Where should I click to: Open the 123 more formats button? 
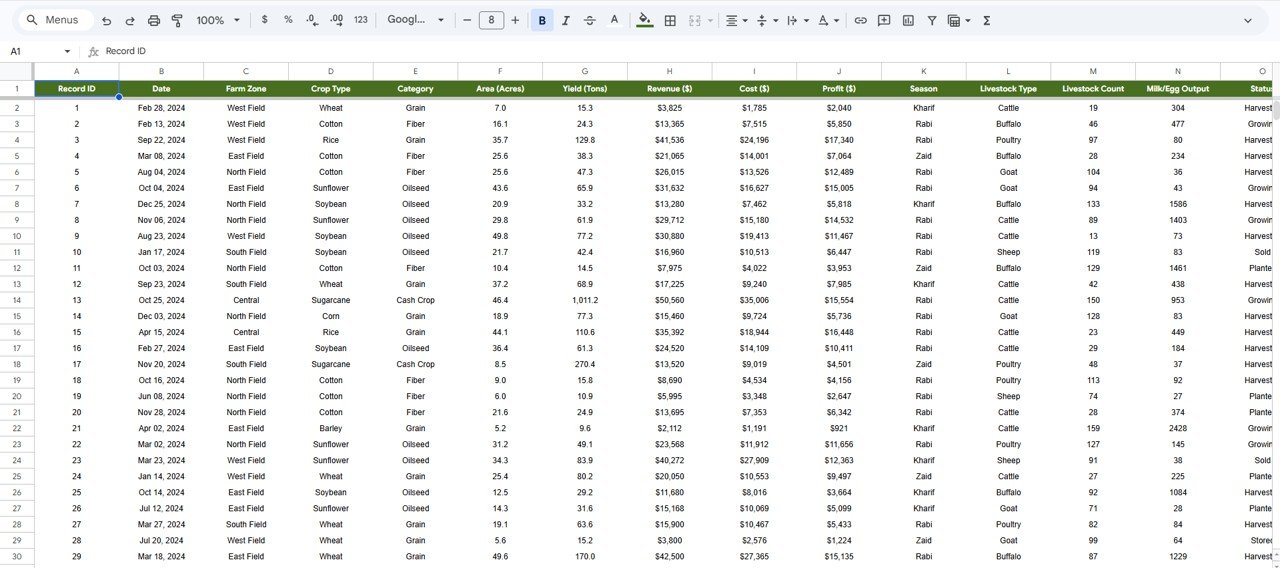click(x=361, y=20)
